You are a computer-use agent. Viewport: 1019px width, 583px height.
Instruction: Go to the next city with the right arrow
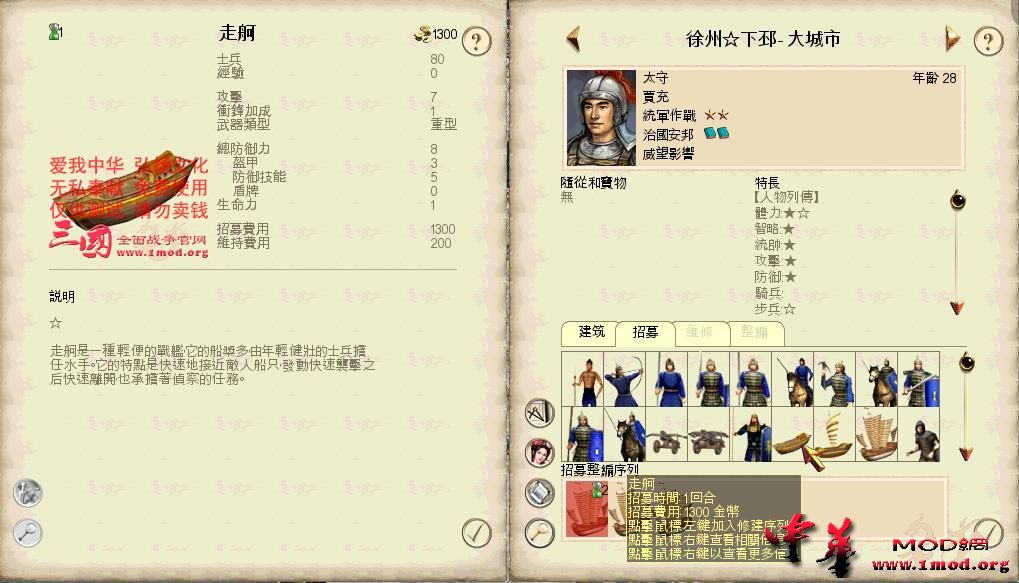tap(952, 38)
